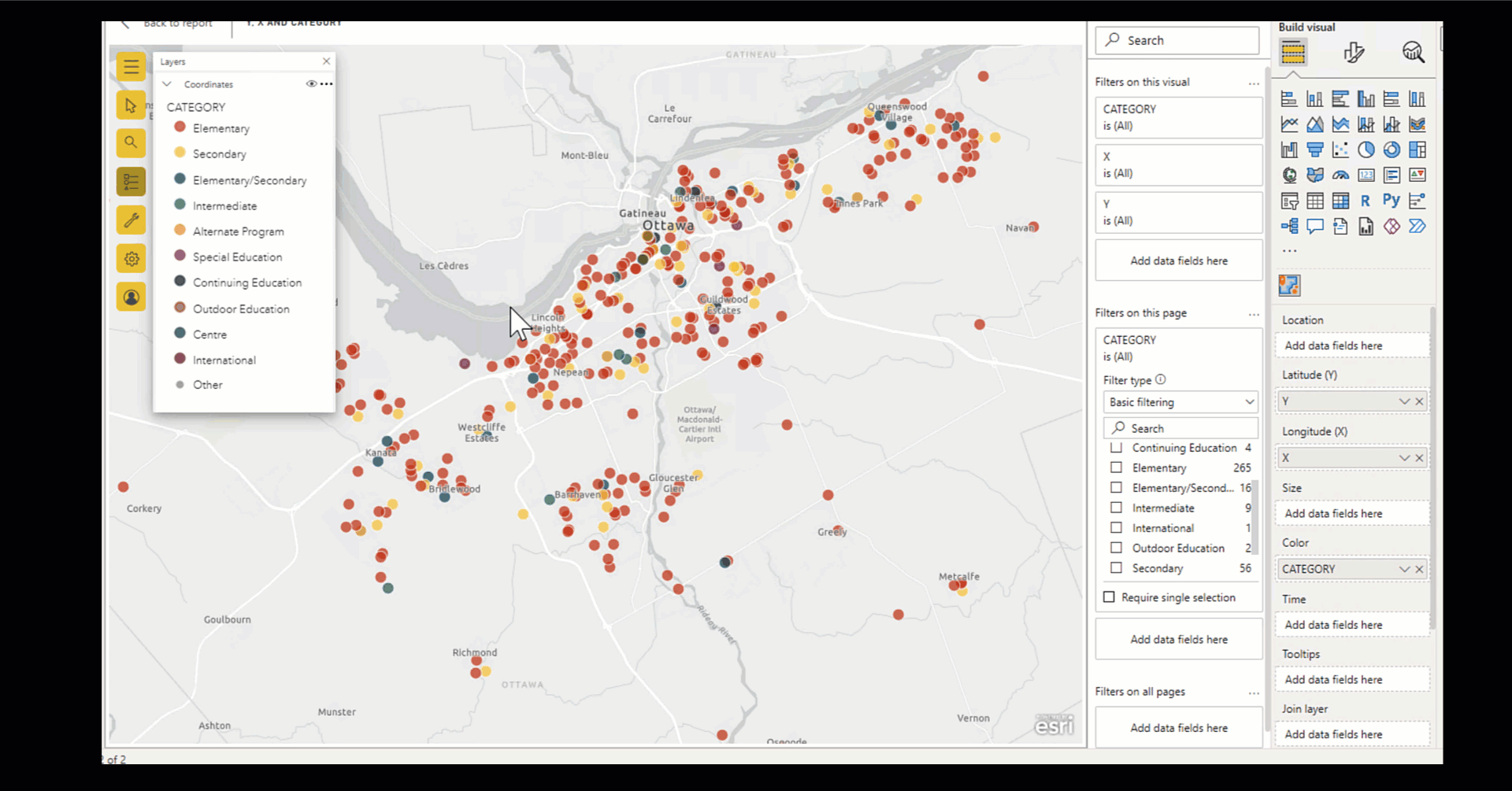
Task: Switch to Build visual fields tab
Action: coord(1293,53)
